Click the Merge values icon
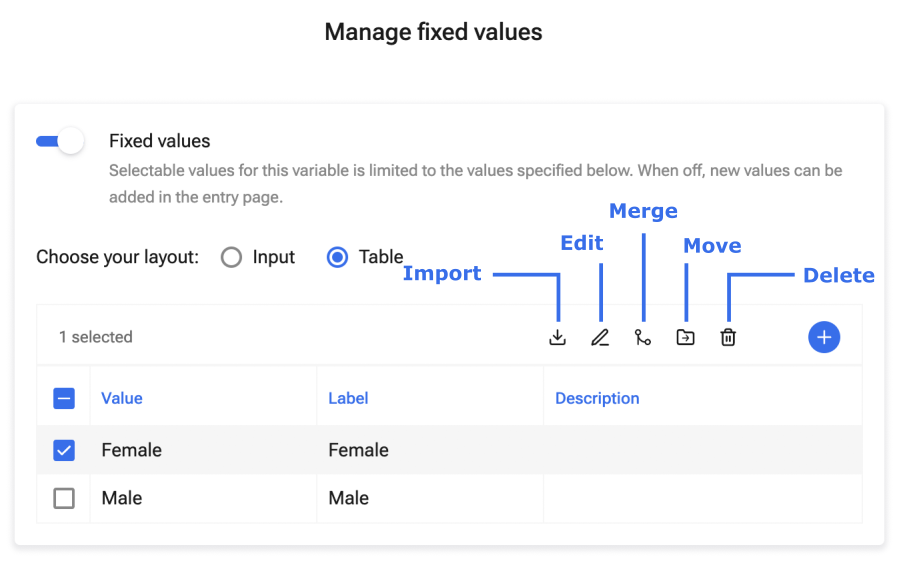This screenshot has height=561, width=899. coord(642,338)
